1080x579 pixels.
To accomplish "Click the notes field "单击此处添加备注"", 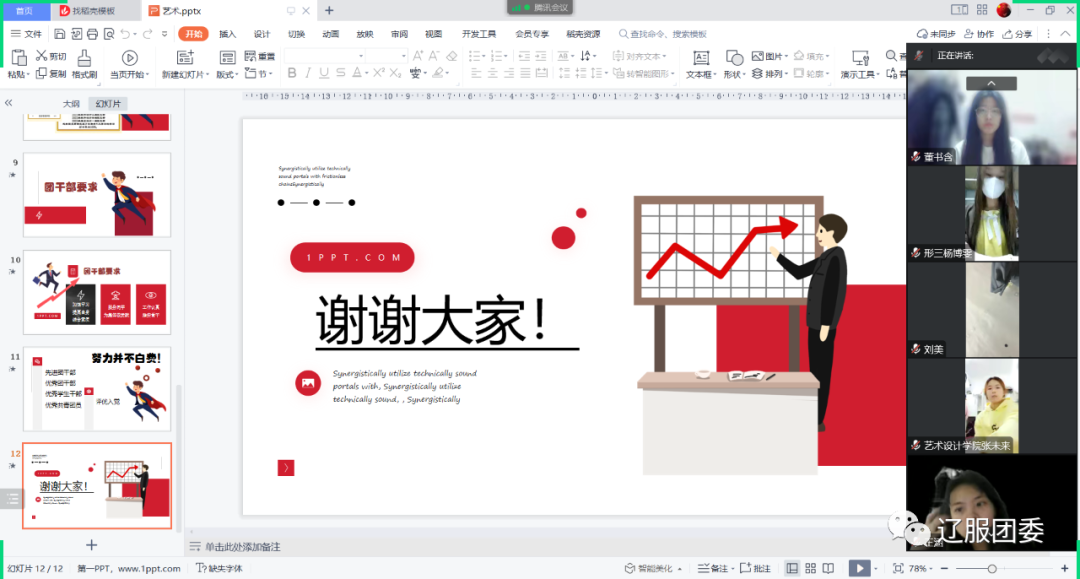I will click(x=242, y=547).
